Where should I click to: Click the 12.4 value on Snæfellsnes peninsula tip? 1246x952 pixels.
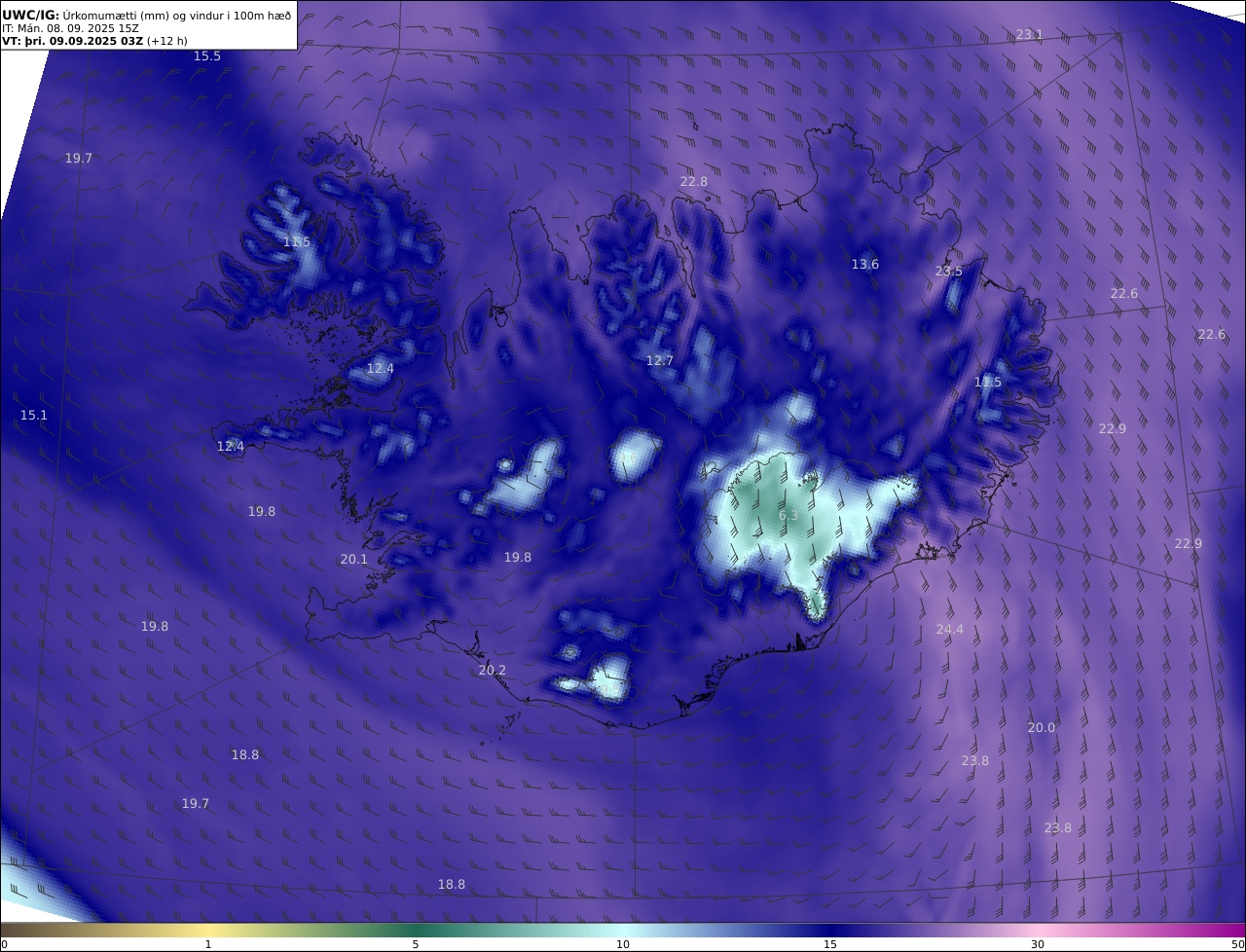pyautogui.click(x=231, y=447)
